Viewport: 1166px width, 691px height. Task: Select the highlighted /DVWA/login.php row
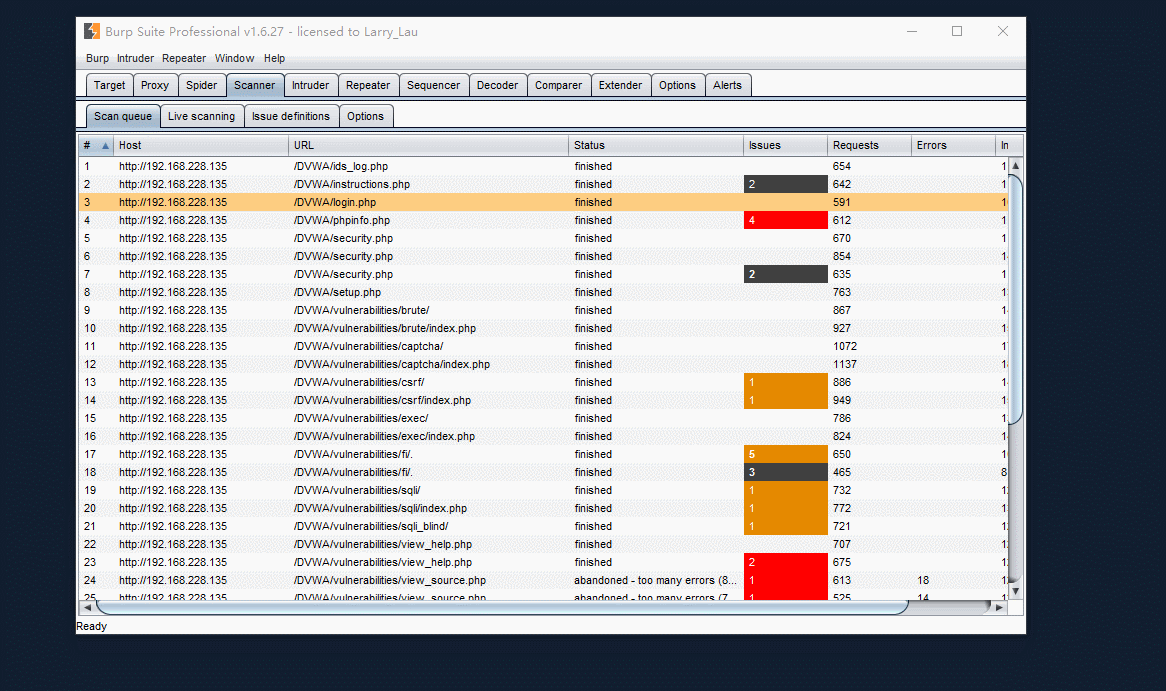point(544,202)
